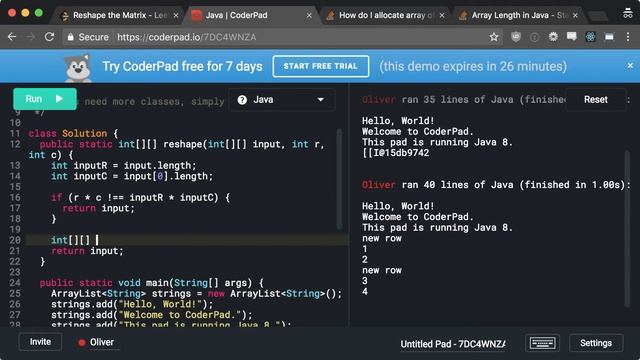
Task: Edit the Untitled Pad title
Action: pyautogui.click(x=453, y=344)
